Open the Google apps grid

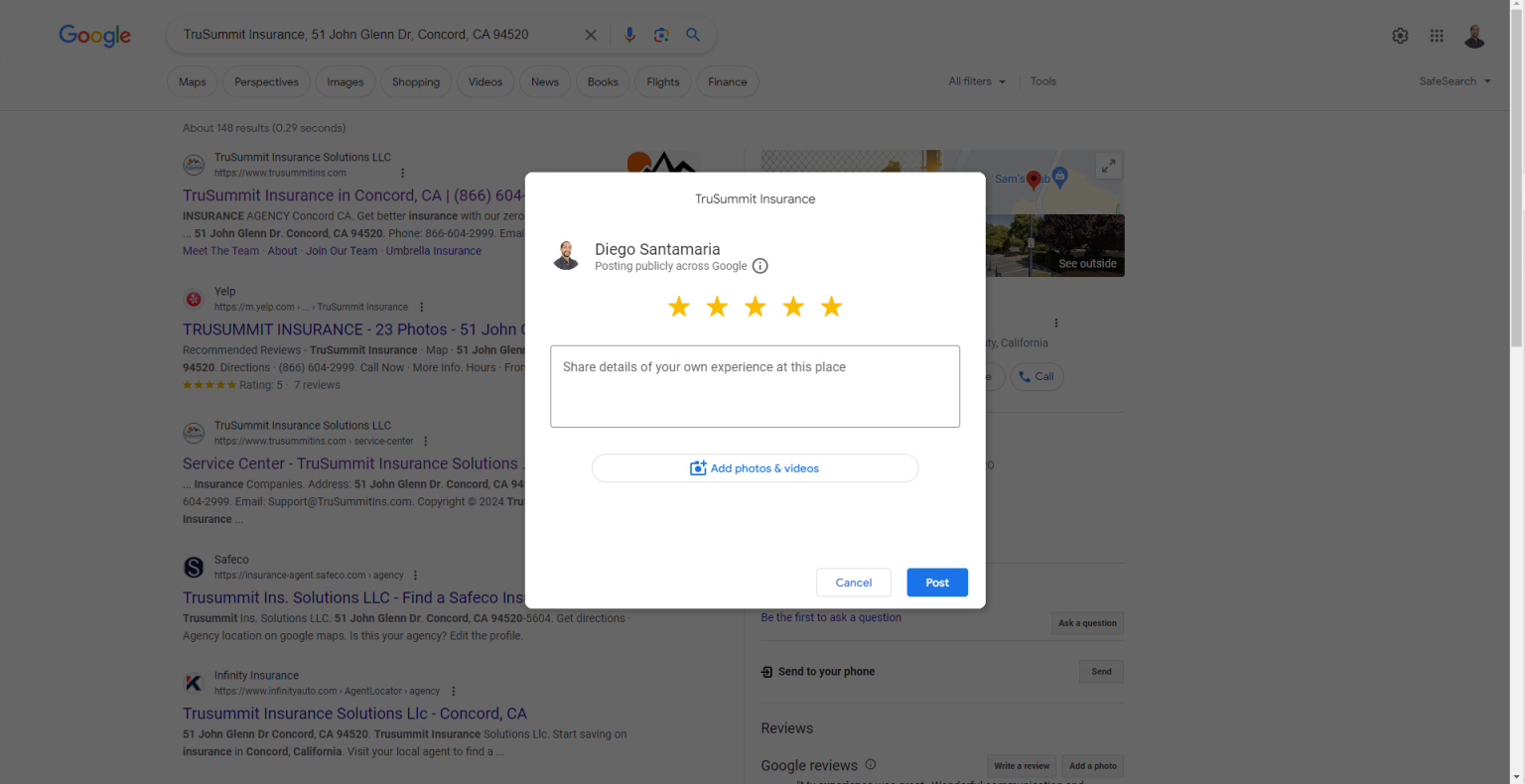pyautogui.click(x=1437, y=36)
